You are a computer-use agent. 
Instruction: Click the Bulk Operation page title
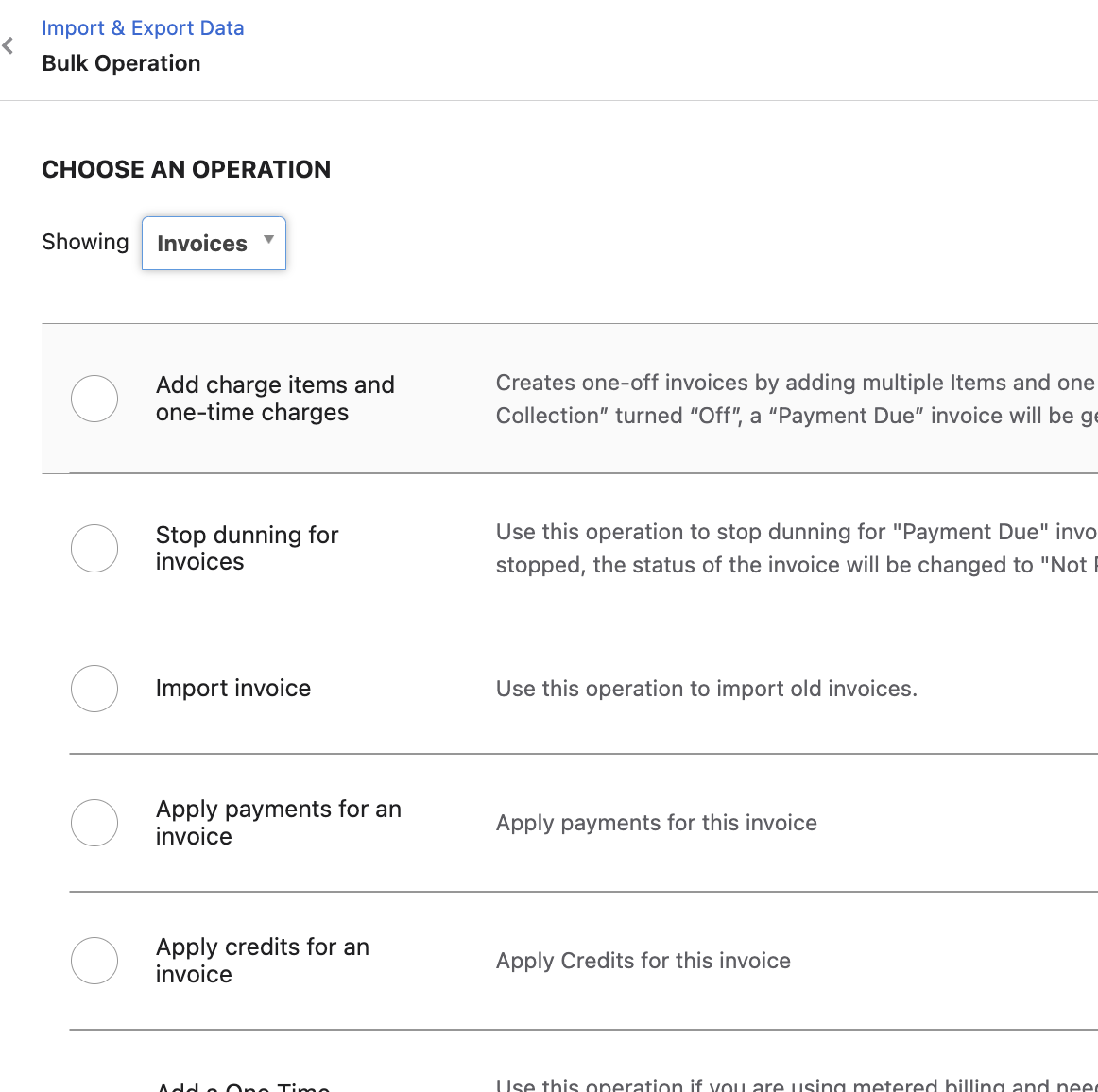121,63
